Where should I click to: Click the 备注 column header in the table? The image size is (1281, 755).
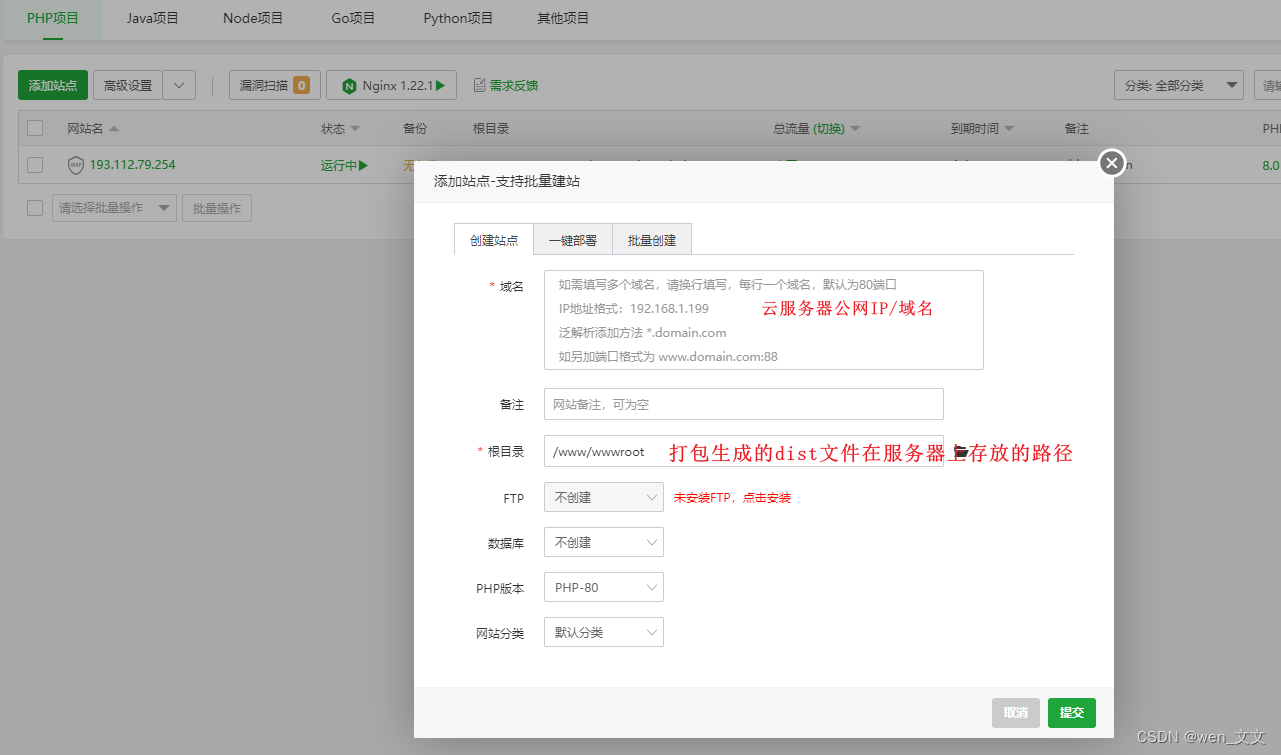(x=1077, y=129)
